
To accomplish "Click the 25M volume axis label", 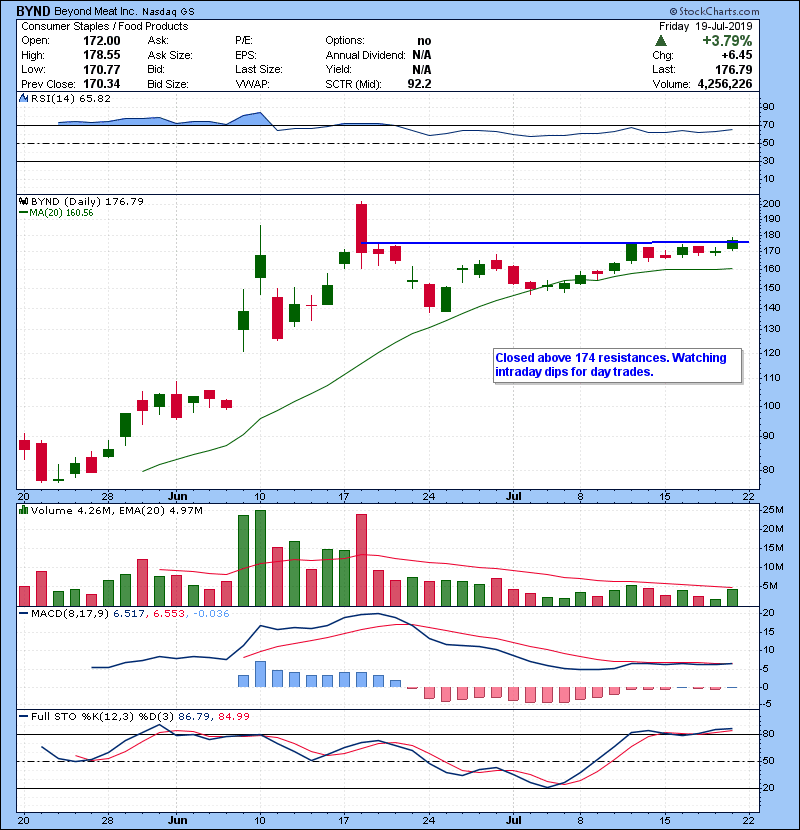I will [772, 510].
